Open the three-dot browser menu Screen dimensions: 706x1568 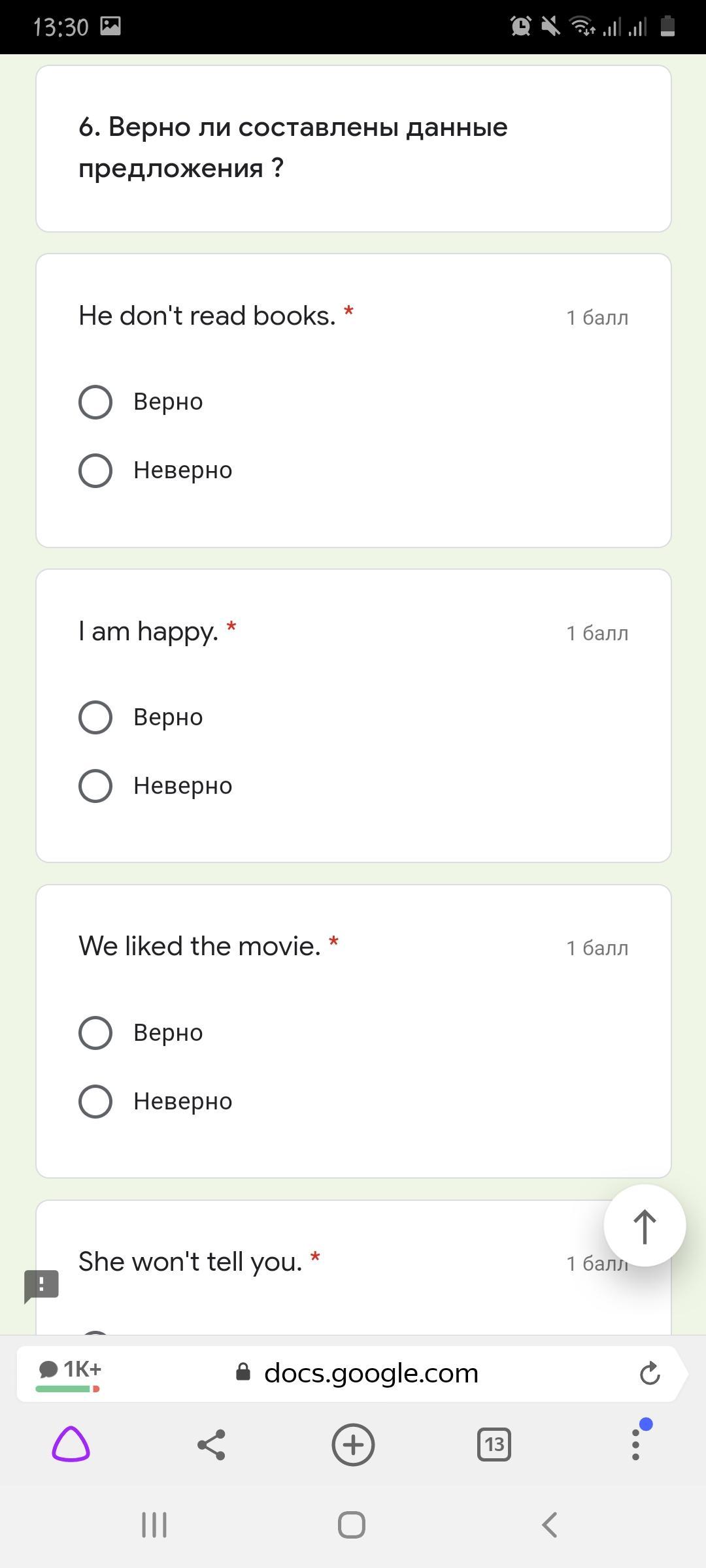point(635,1445)
